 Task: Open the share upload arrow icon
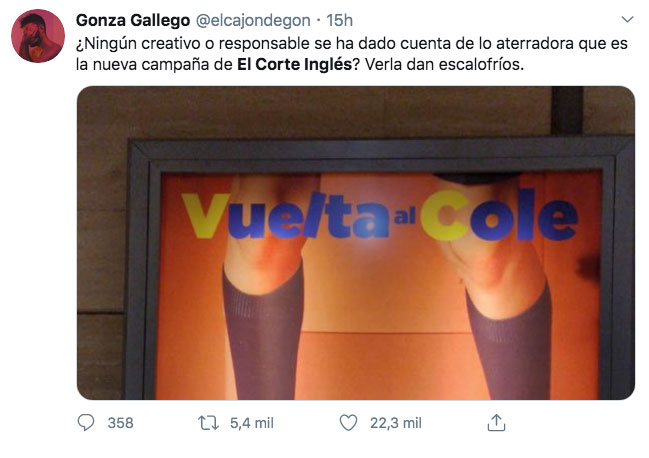[496, 423]
